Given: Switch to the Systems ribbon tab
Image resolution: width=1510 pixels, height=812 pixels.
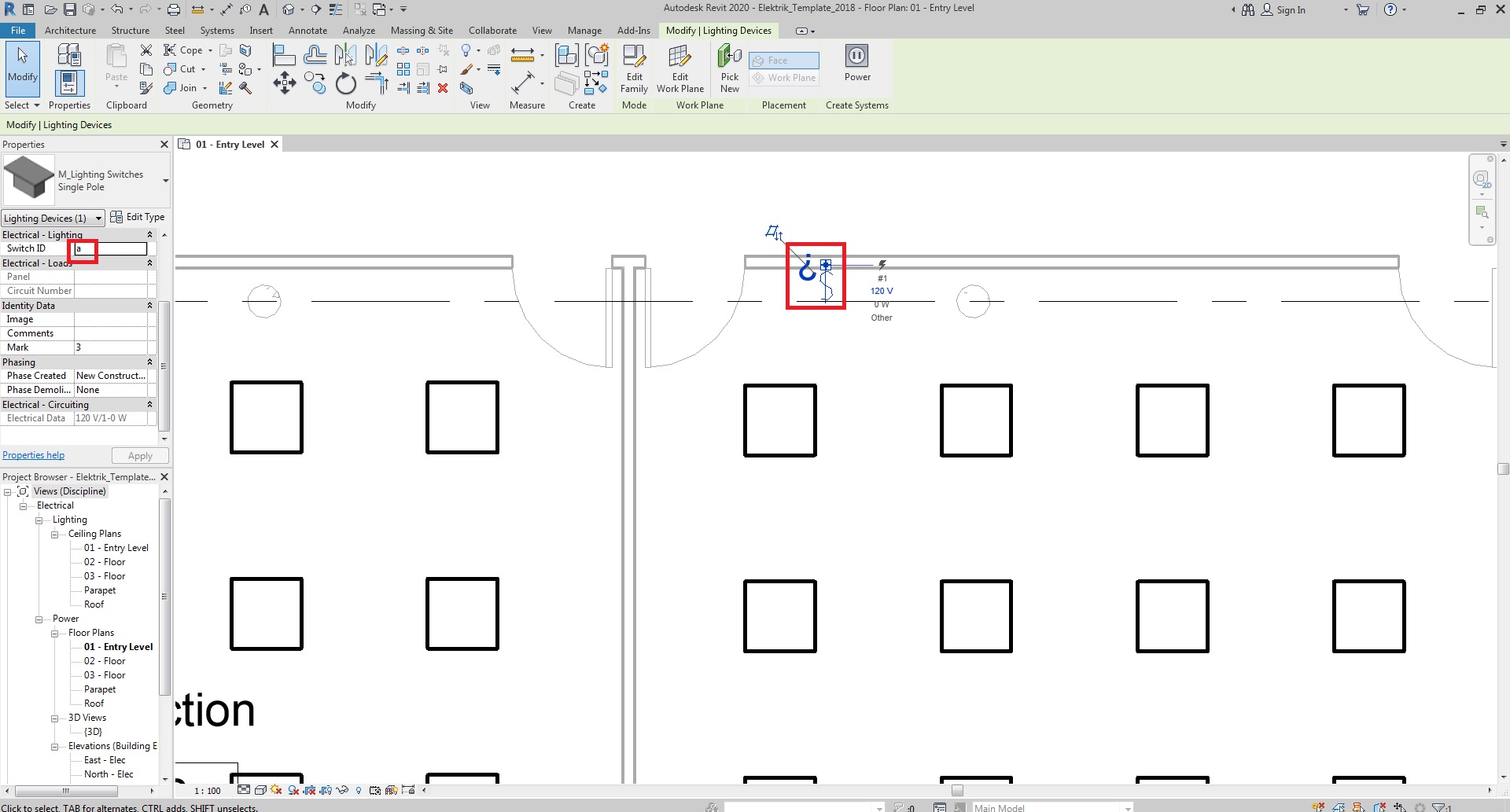Looking at the screenshot, I should point(217,31).
